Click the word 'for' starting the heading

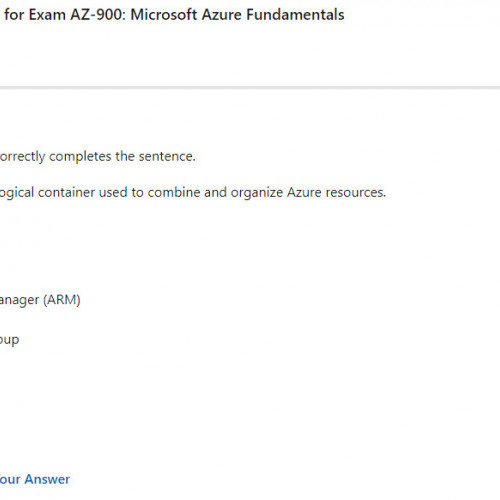[x=14, y=15]
